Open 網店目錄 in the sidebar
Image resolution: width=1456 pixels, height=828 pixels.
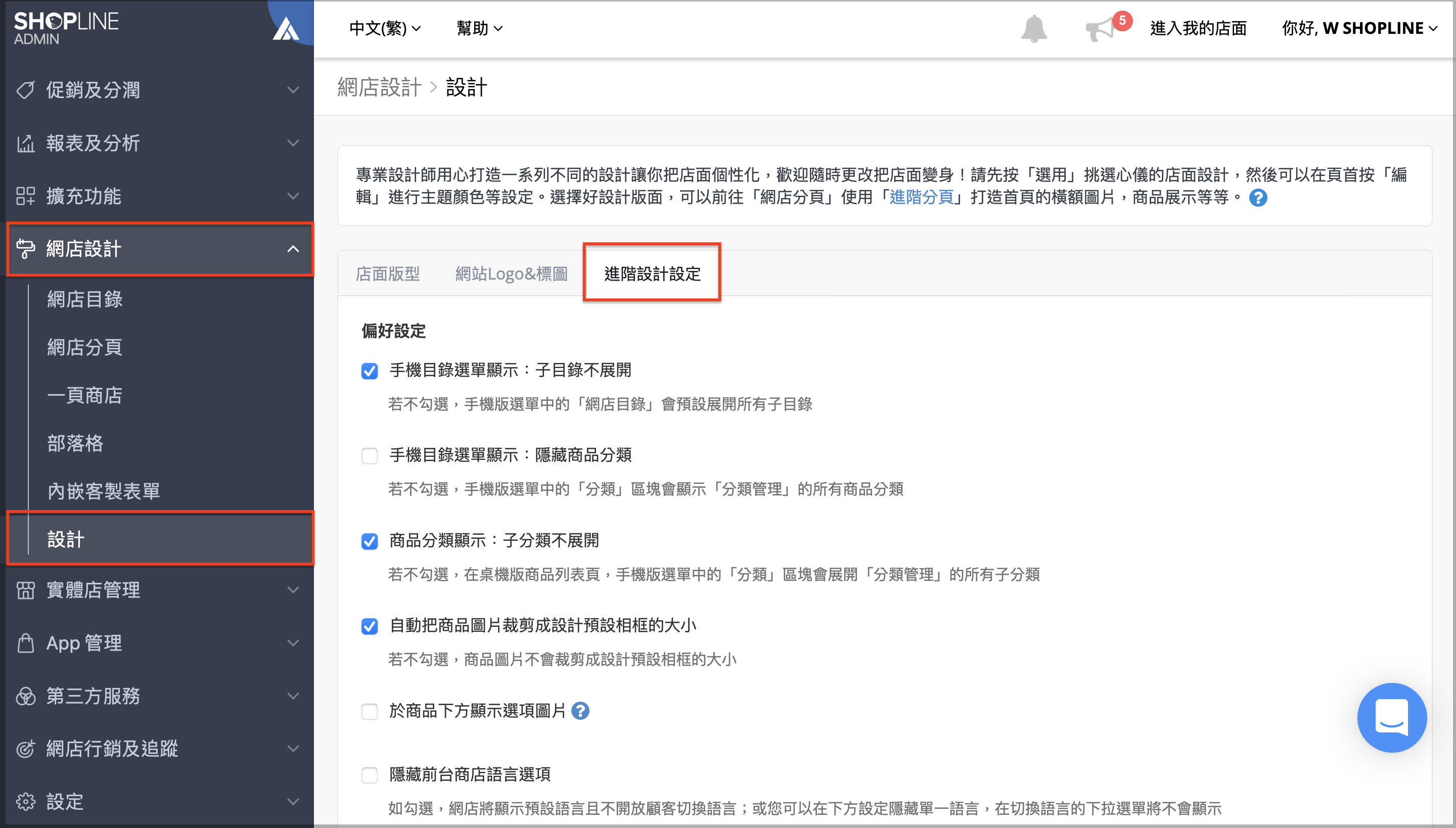85,299
